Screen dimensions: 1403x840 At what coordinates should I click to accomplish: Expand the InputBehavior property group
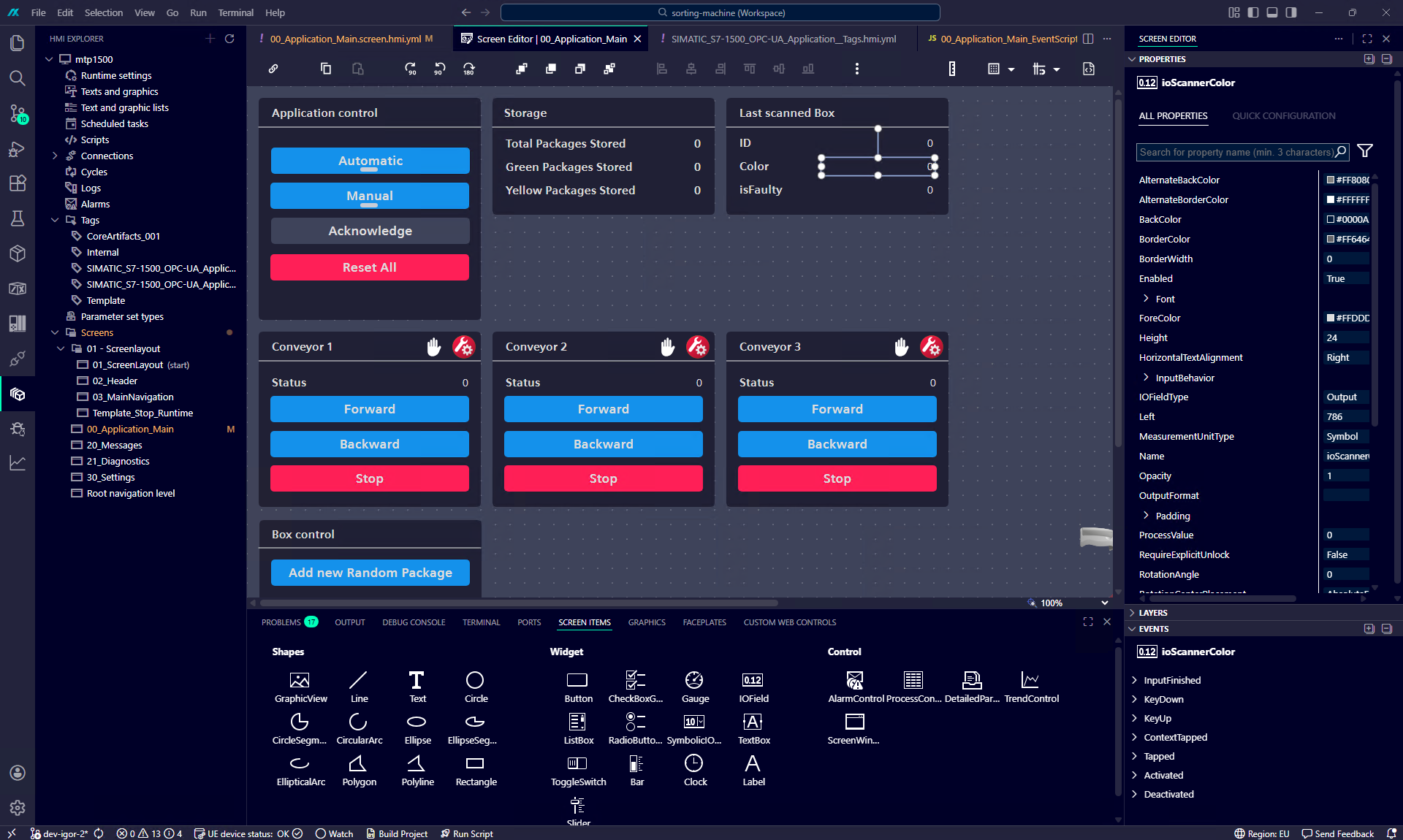[1146, 378]
